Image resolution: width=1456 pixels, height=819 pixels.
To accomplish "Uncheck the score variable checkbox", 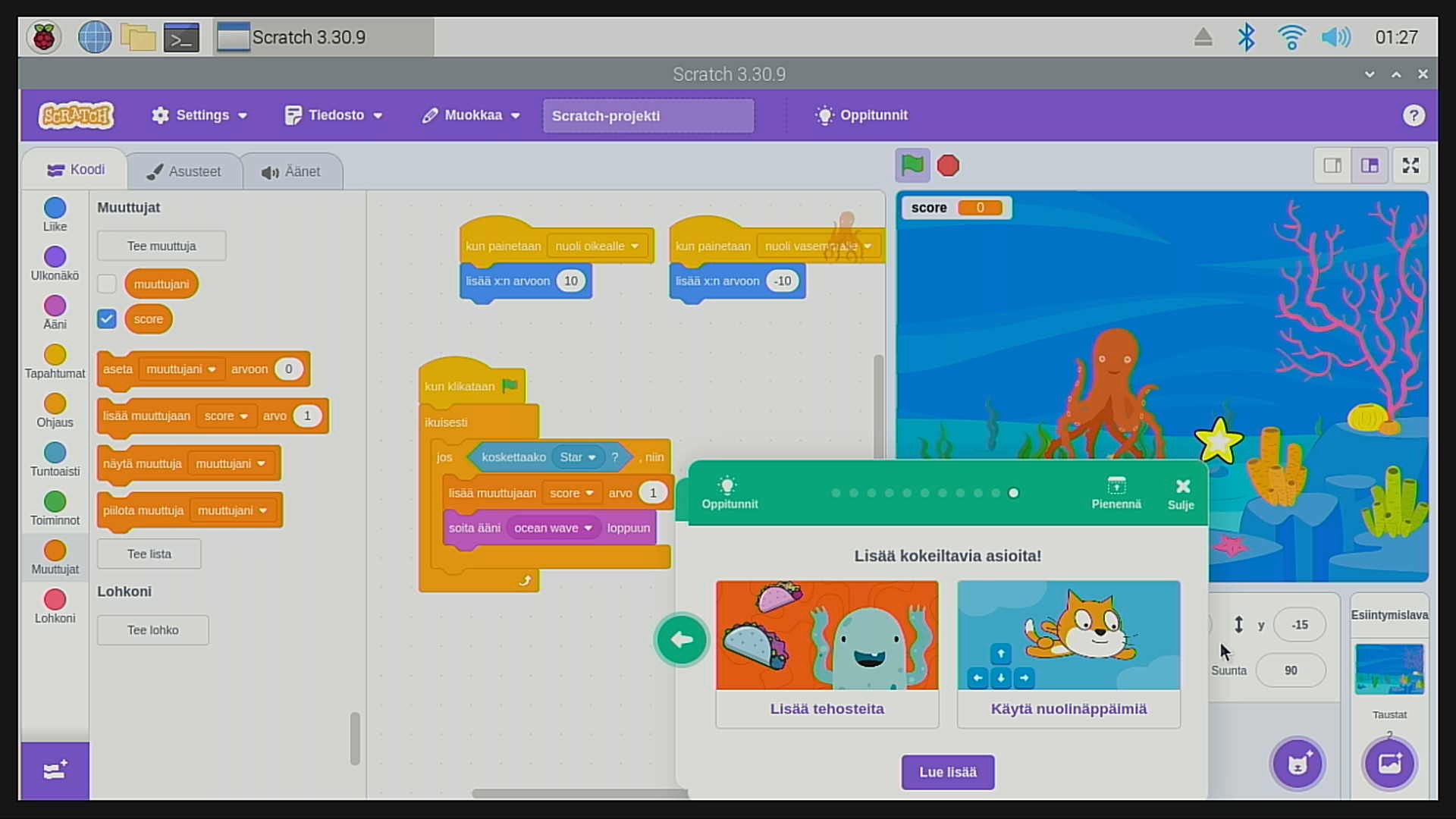I will click(x=107, y=319).
